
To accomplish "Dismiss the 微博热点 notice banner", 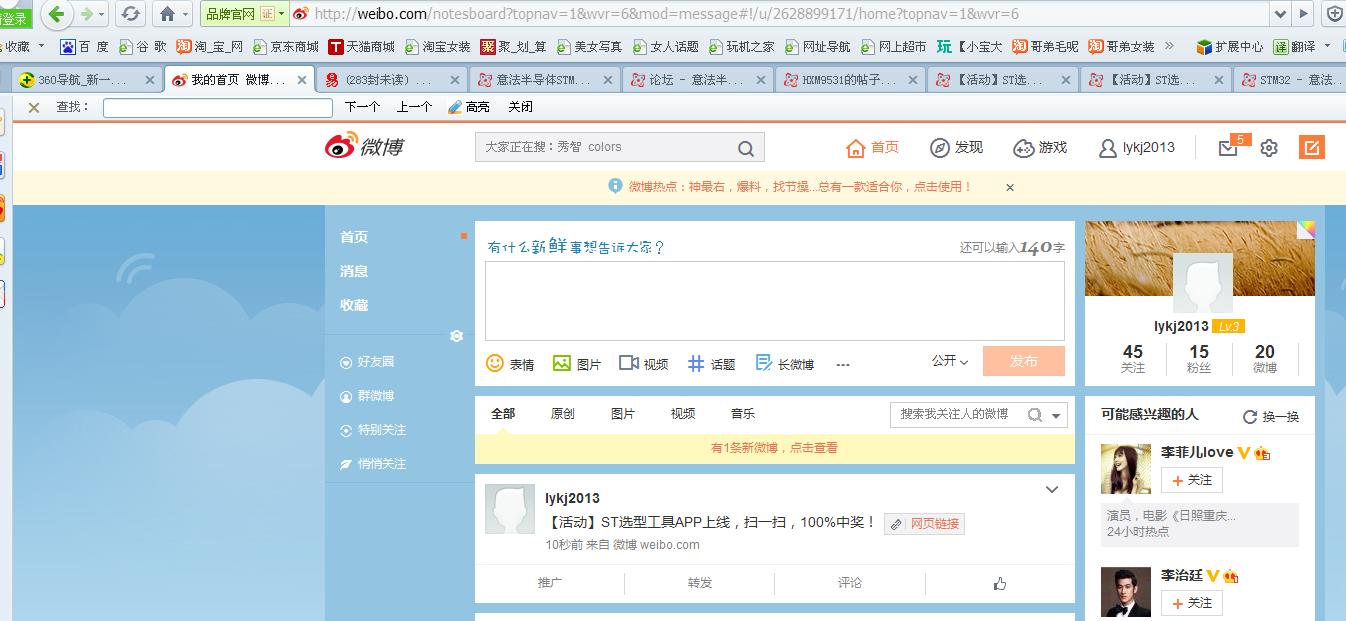I will point(1010,187).
